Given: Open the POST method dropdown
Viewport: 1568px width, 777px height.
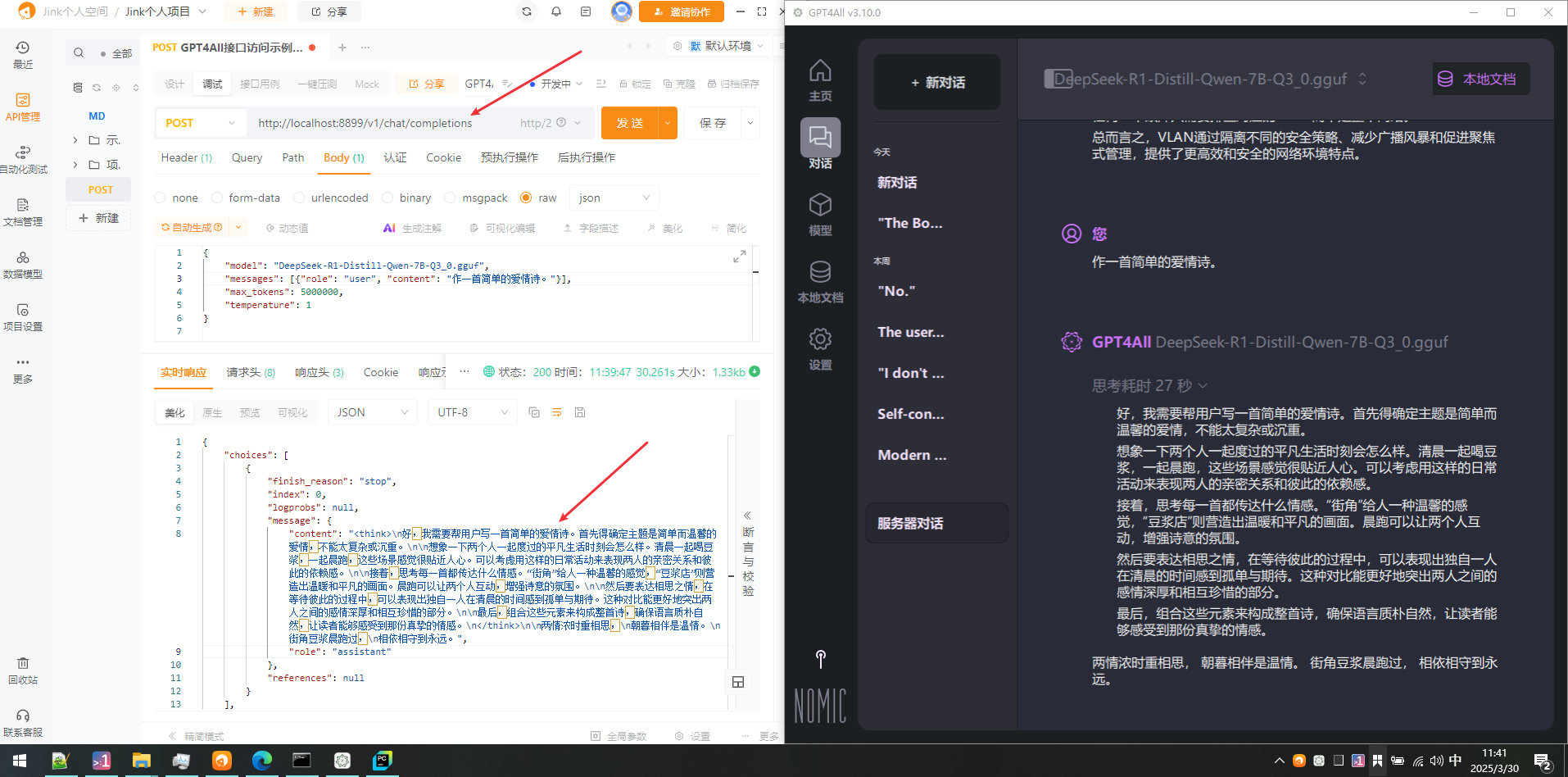Looking at the screenshot, I should click(x=200, y=123).
